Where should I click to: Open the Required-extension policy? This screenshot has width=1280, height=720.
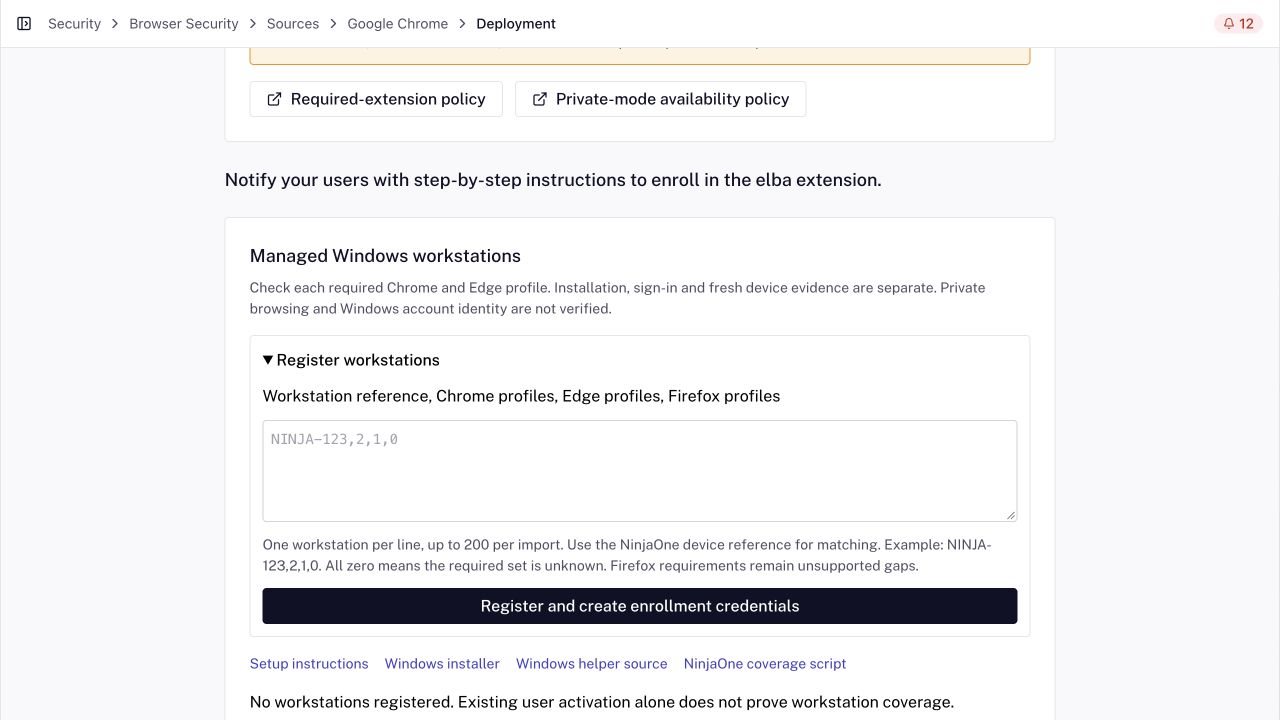coord(376,99)
